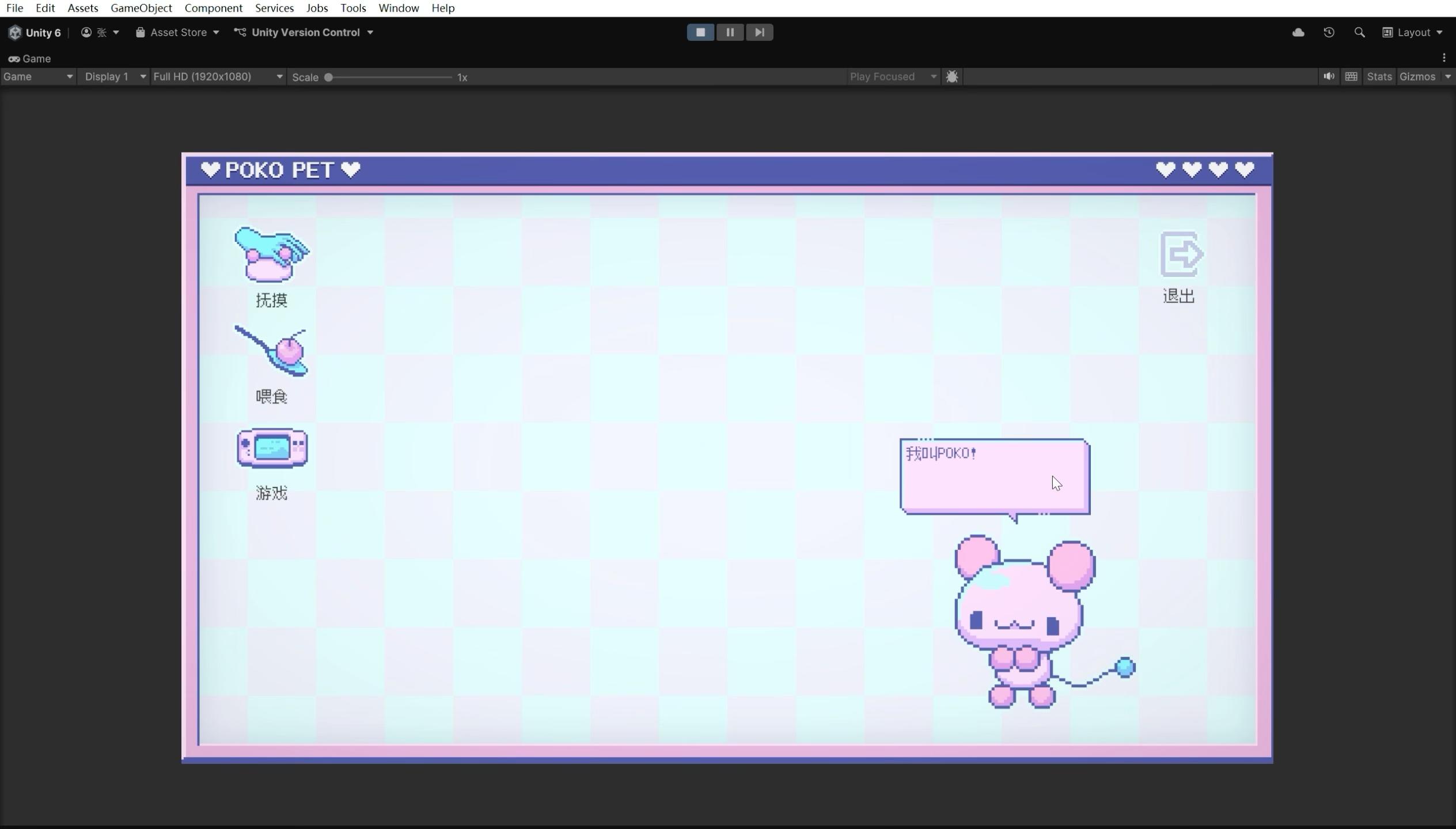Open the Full HD resolution dropdown
This screenshot has height=829, width=1456.
coord(218,77)
